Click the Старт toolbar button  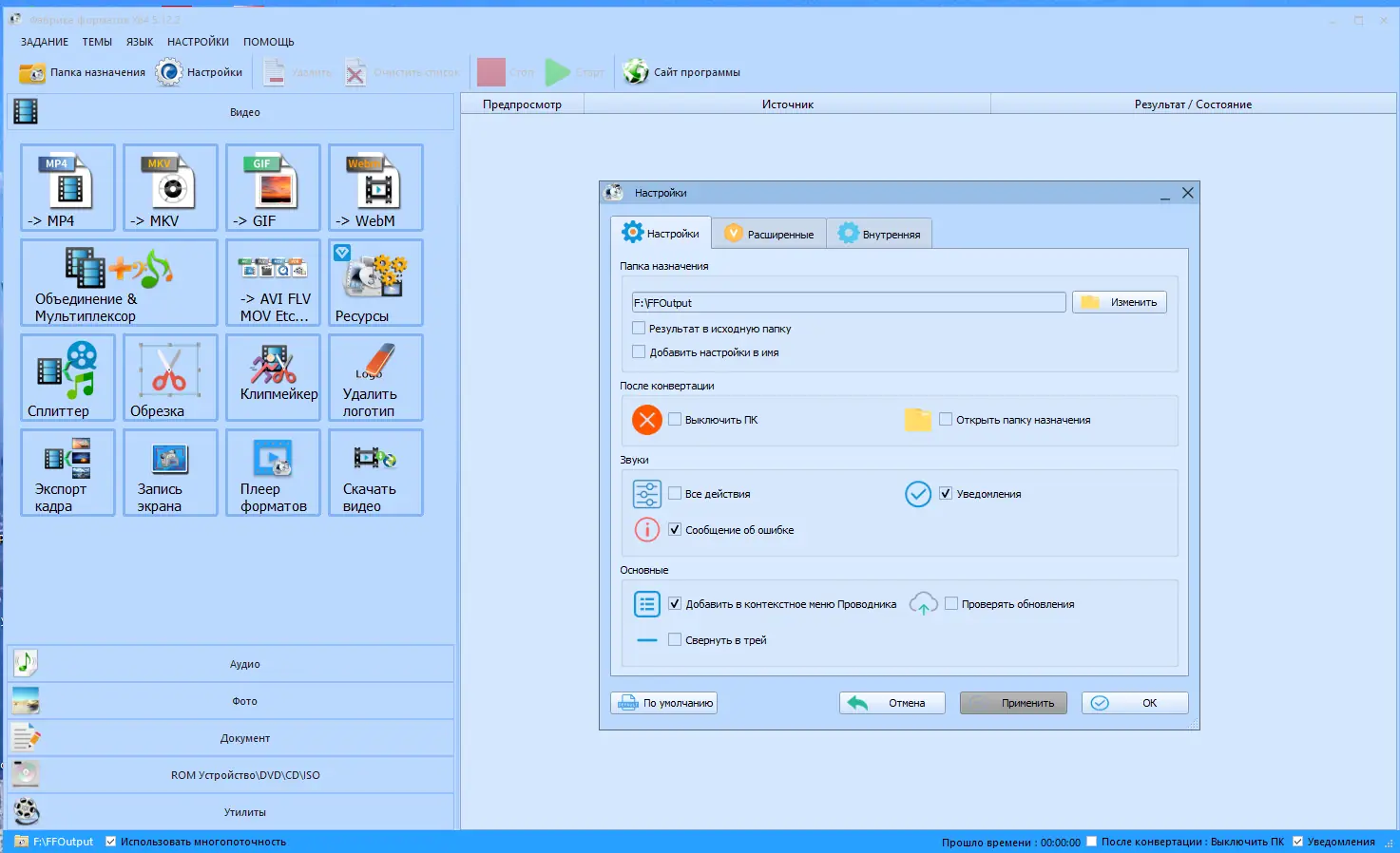(575, 72)
